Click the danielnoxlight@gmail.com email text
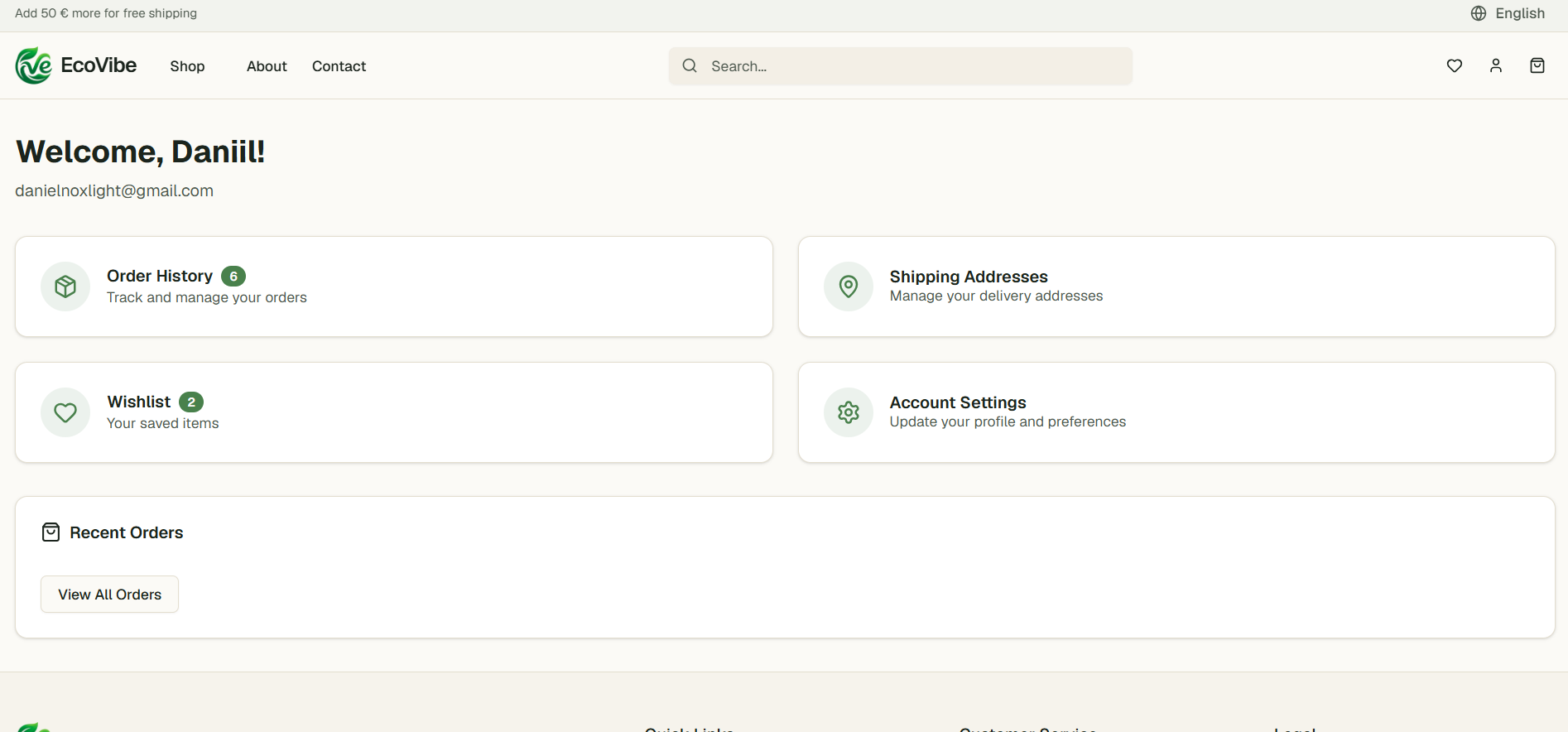The width and height of the screenshot is (1568, 732). (114, 190)
